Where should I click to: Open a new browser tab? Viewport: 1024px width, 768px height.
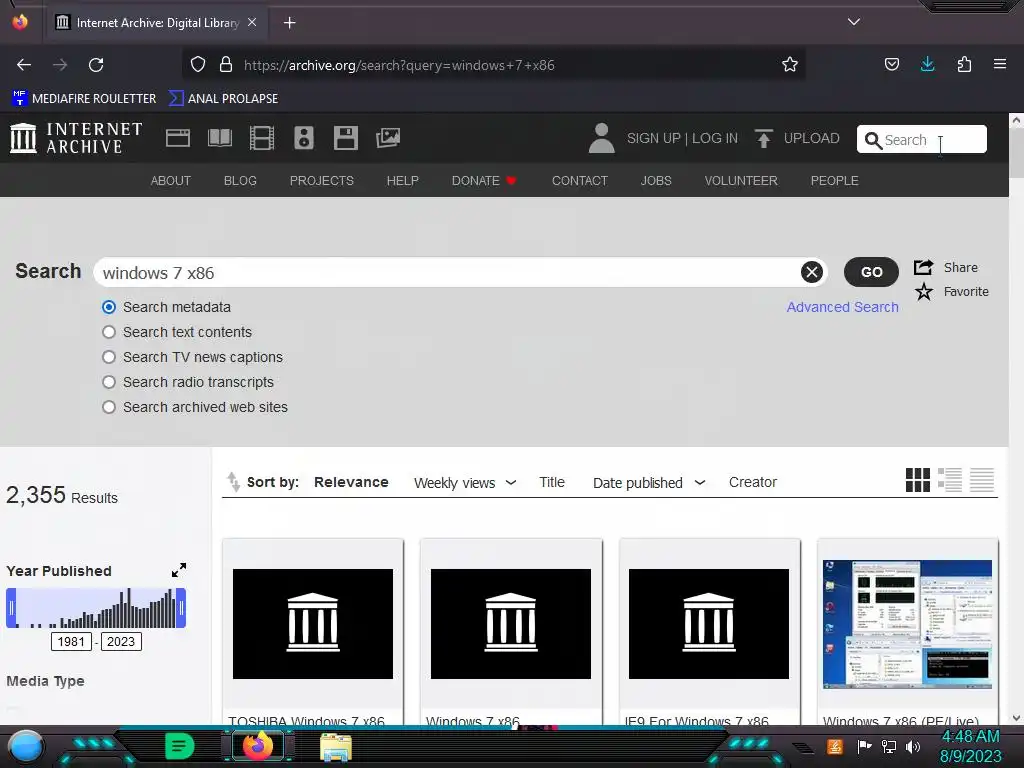point(289,23)
